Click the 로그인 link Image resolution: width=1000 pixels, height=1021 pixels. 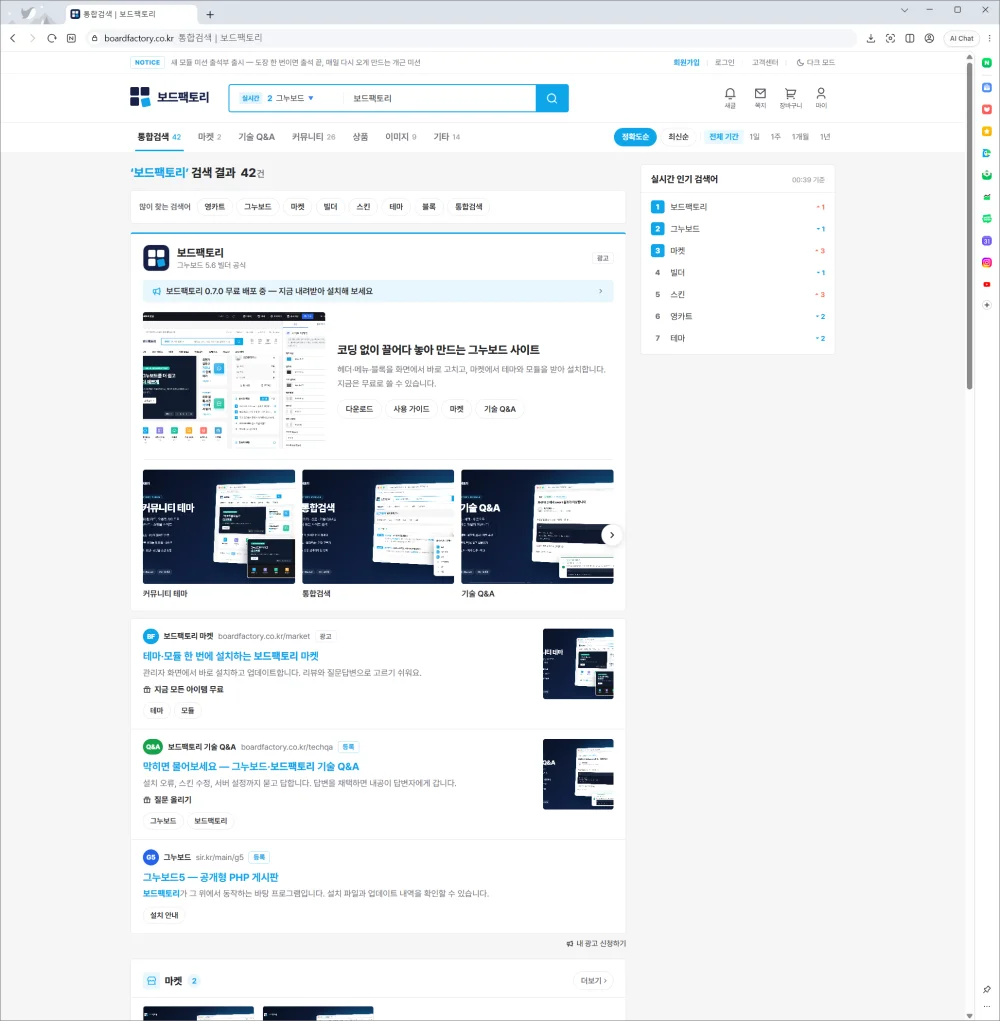(725, 63)
